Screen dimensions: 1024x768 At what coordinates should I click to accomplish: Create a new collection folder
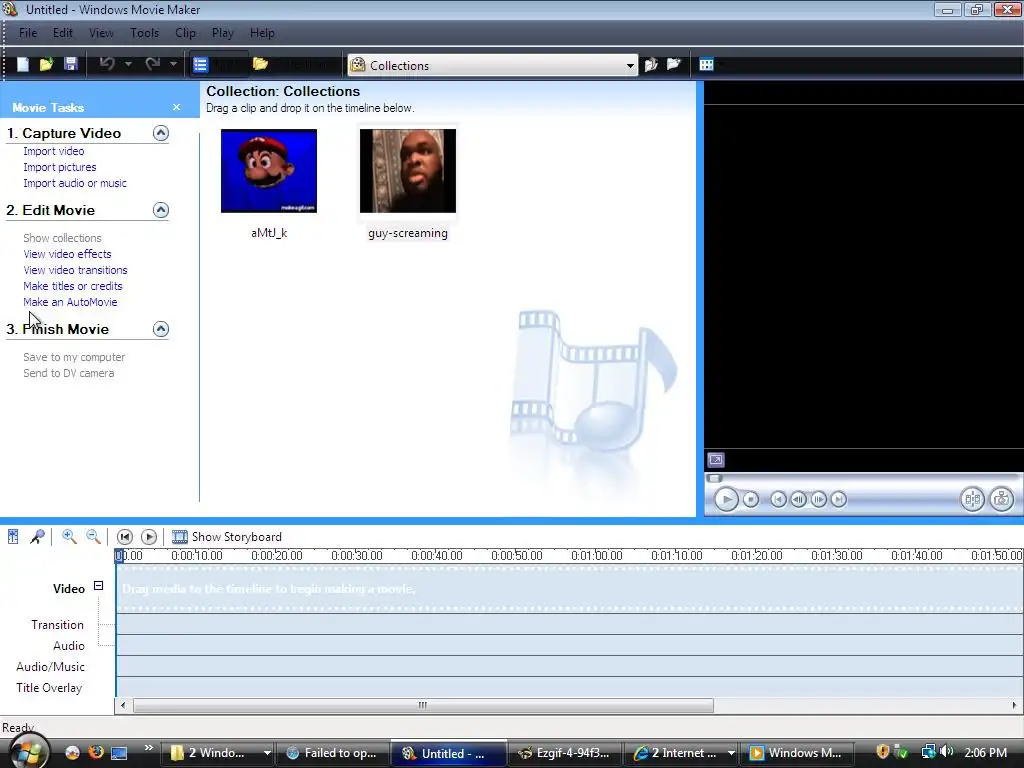pyautogui.click(x=673, y=64)
